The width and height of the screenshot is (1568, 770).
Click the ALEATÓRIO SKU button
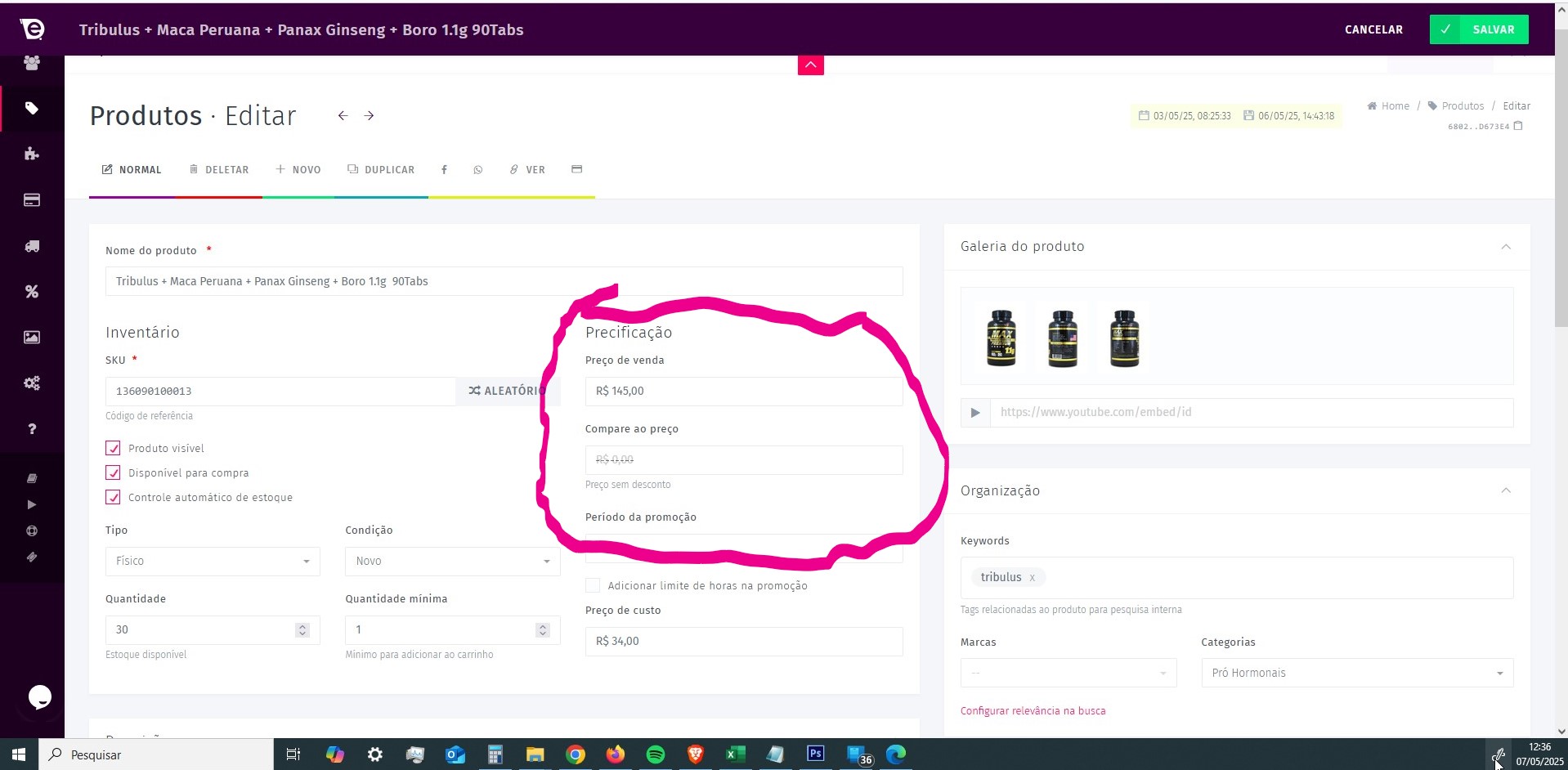[508, 392]
